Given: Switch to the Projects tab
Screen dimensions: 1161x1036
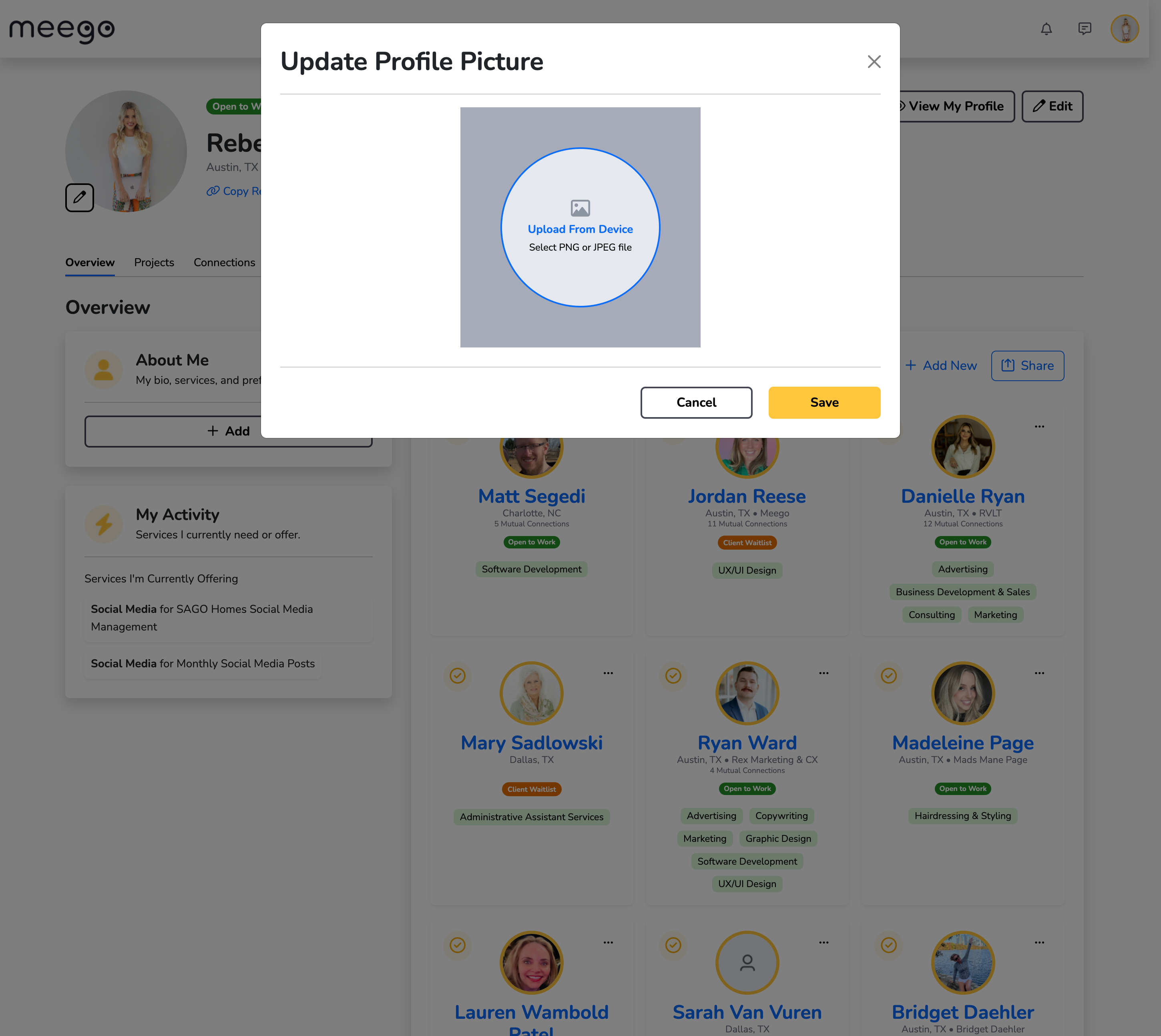Looking at the screenshot, I should [154, 263].
